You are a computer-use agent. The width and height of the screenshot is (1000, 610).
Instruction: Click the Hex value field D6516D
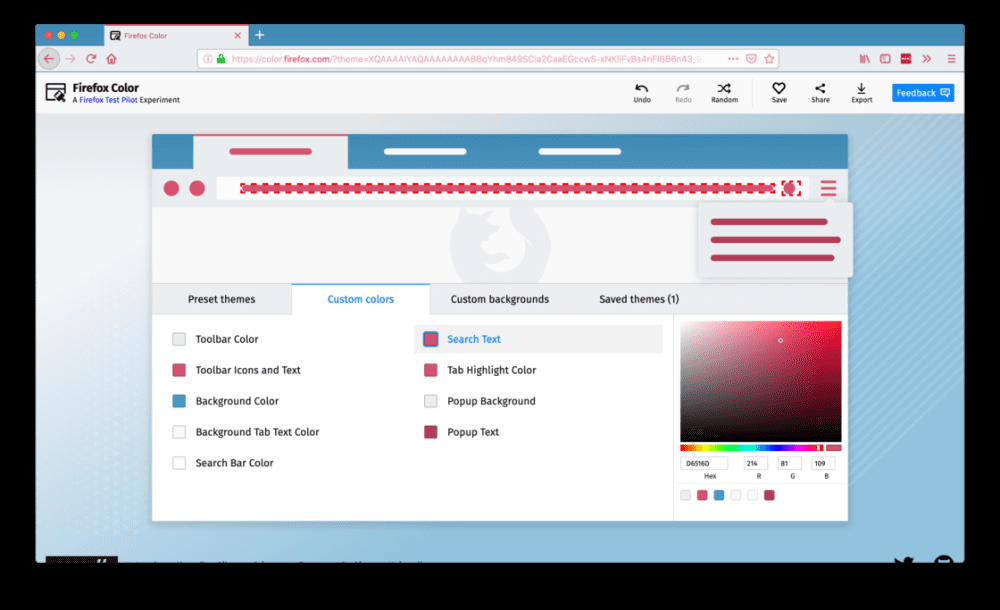coord(703,463)
